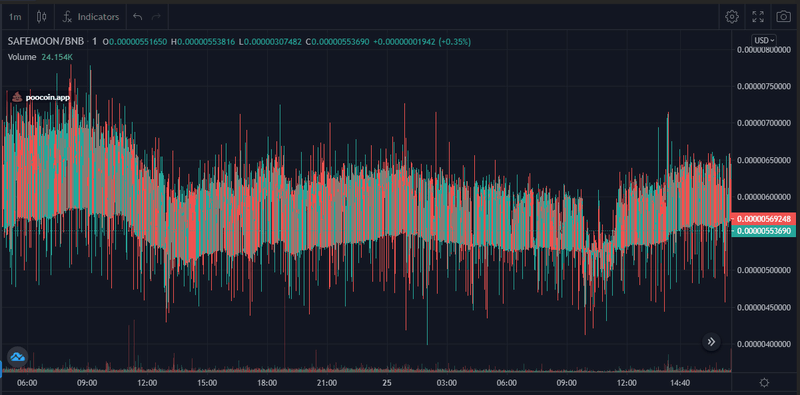Click the poocoin.app logo label
Screen dimensions: 800x395
point(41,97)
